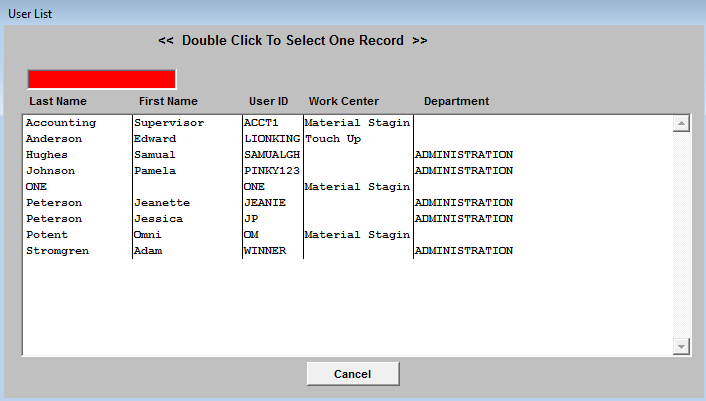Click the Last Name column header

(x=58, y=101)
